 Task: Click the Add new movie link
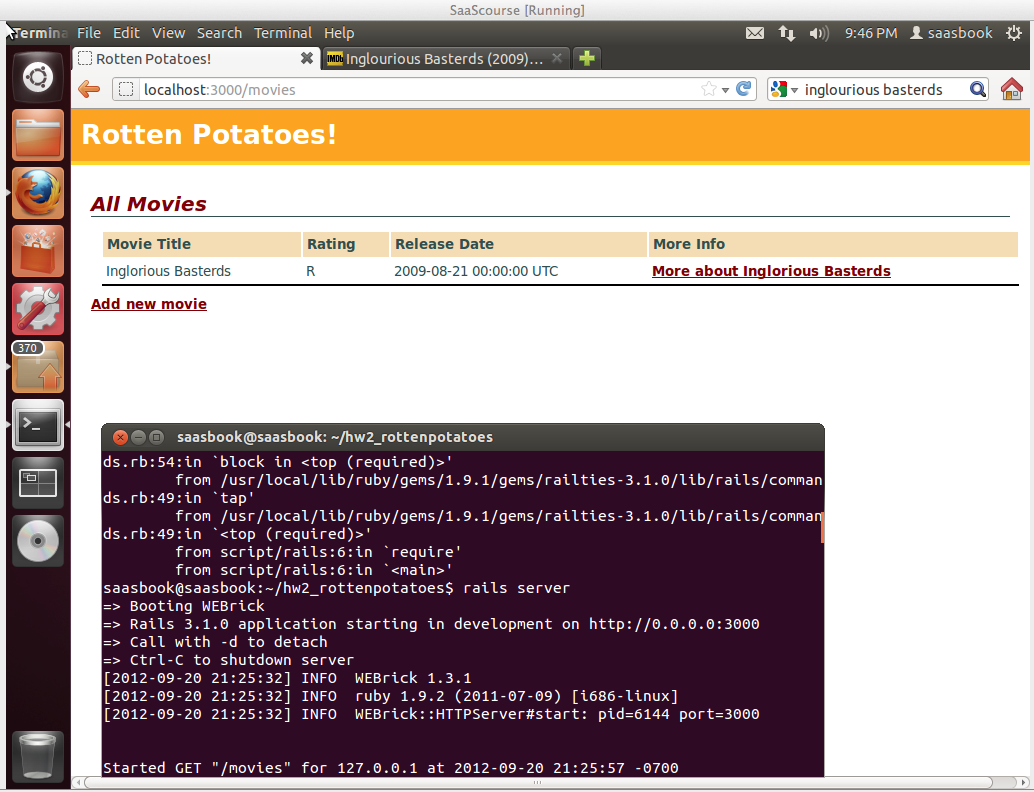tap(149, 304)
